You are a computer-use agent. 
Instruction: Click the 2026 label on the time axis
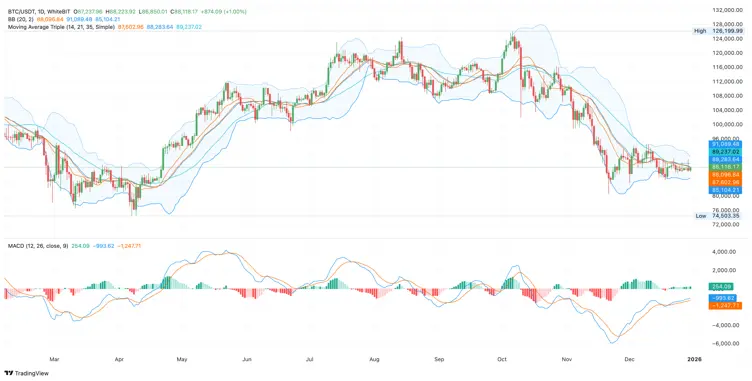pyautogui.click(x=694, y=359)
